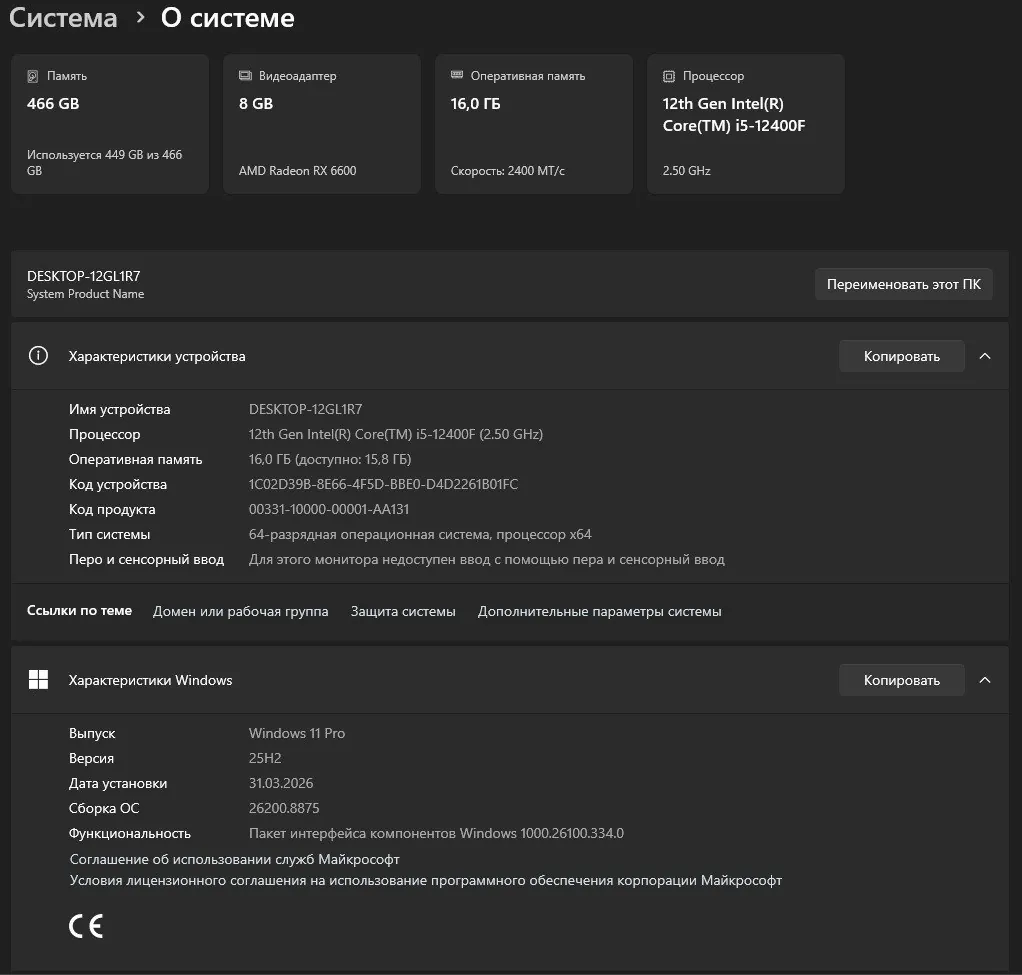
Task: Click the storage icon on Память card
Action: [x=33, y=76]
